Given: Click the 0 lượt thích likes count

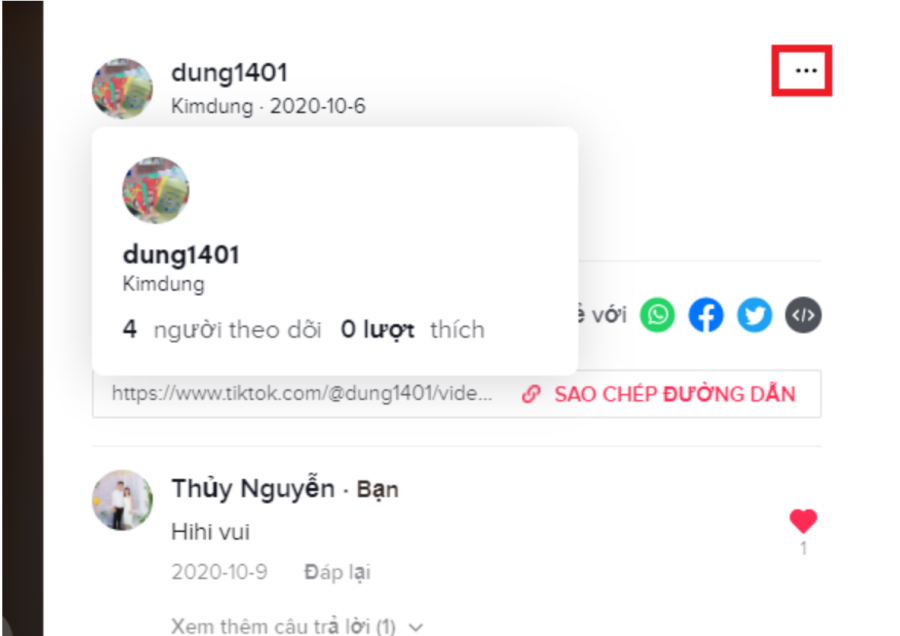Looking at the screenshot, I should pos(413,329).
